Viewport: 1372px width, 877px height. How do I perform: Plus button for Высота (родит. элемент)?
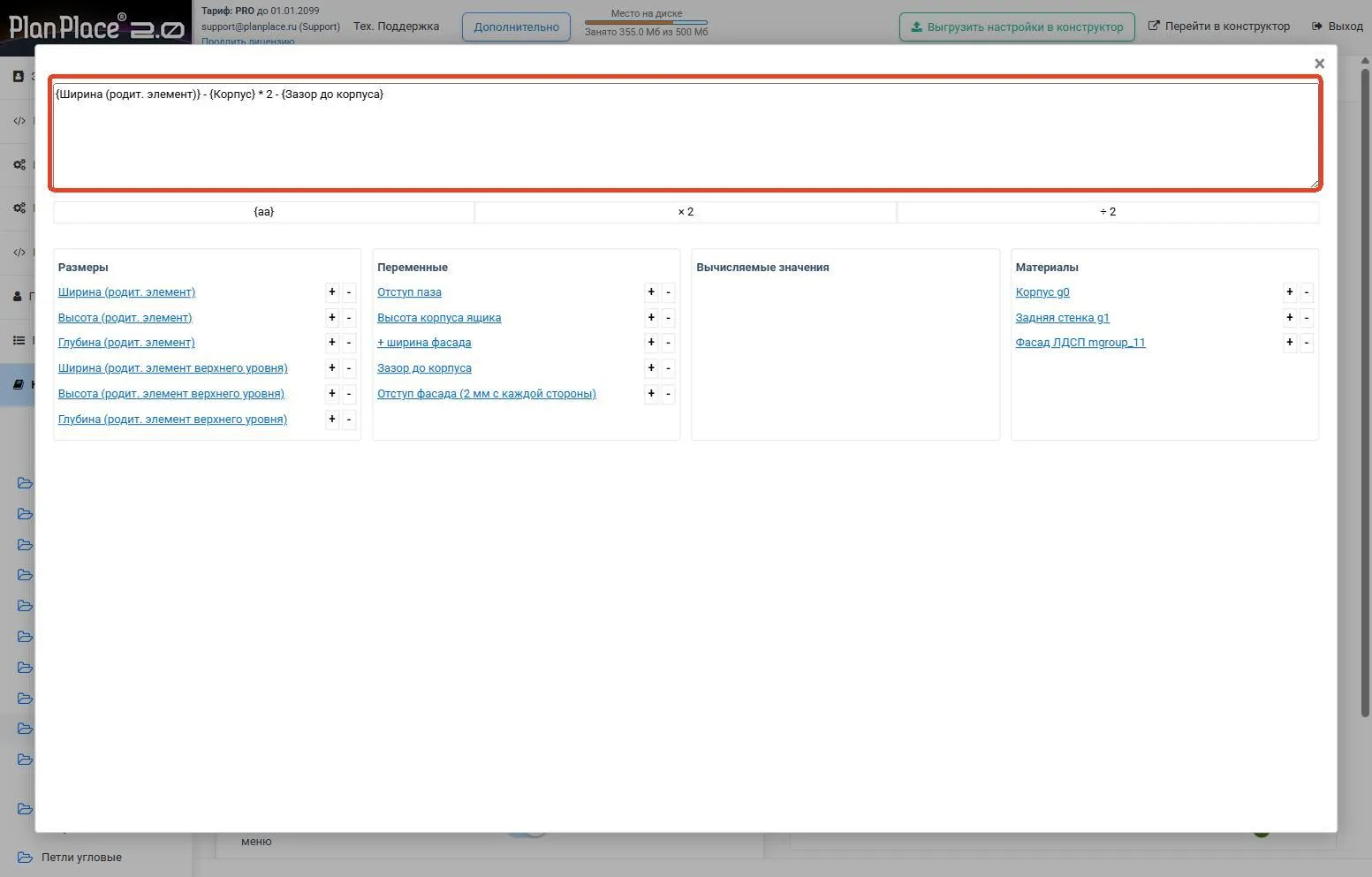coord(332,318)
